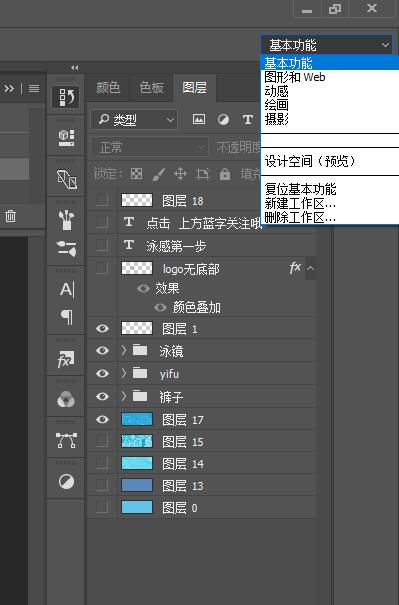The width and height of the screenshot is (399, 605).
Task: Select layer 图层 14 thumbnail
Action: (137, 463)
